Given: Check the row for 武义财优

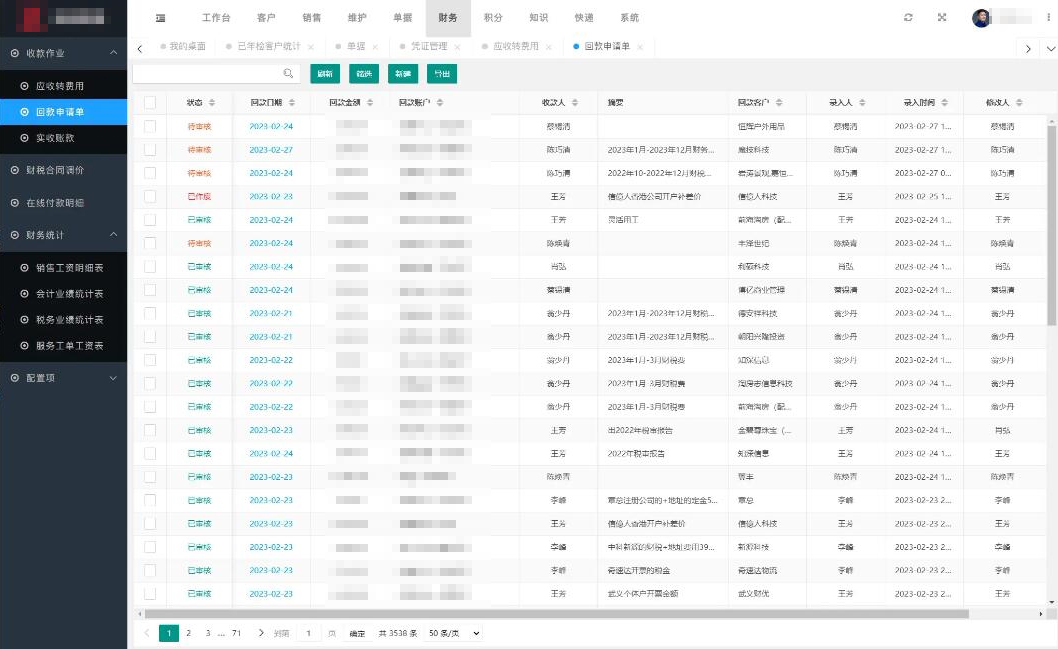Looking at the screenshot, I should point(150,594).
